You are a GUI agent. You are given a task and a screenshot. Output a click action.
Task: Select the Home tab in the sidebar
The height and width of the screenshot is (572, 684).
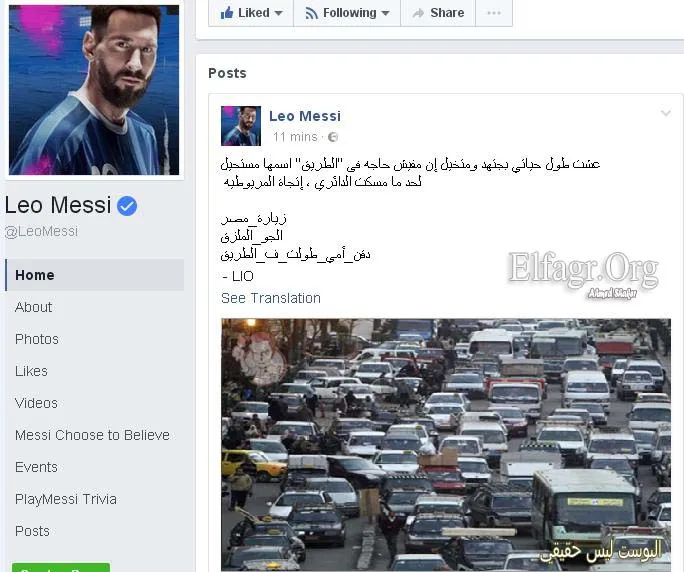(95, 275)
